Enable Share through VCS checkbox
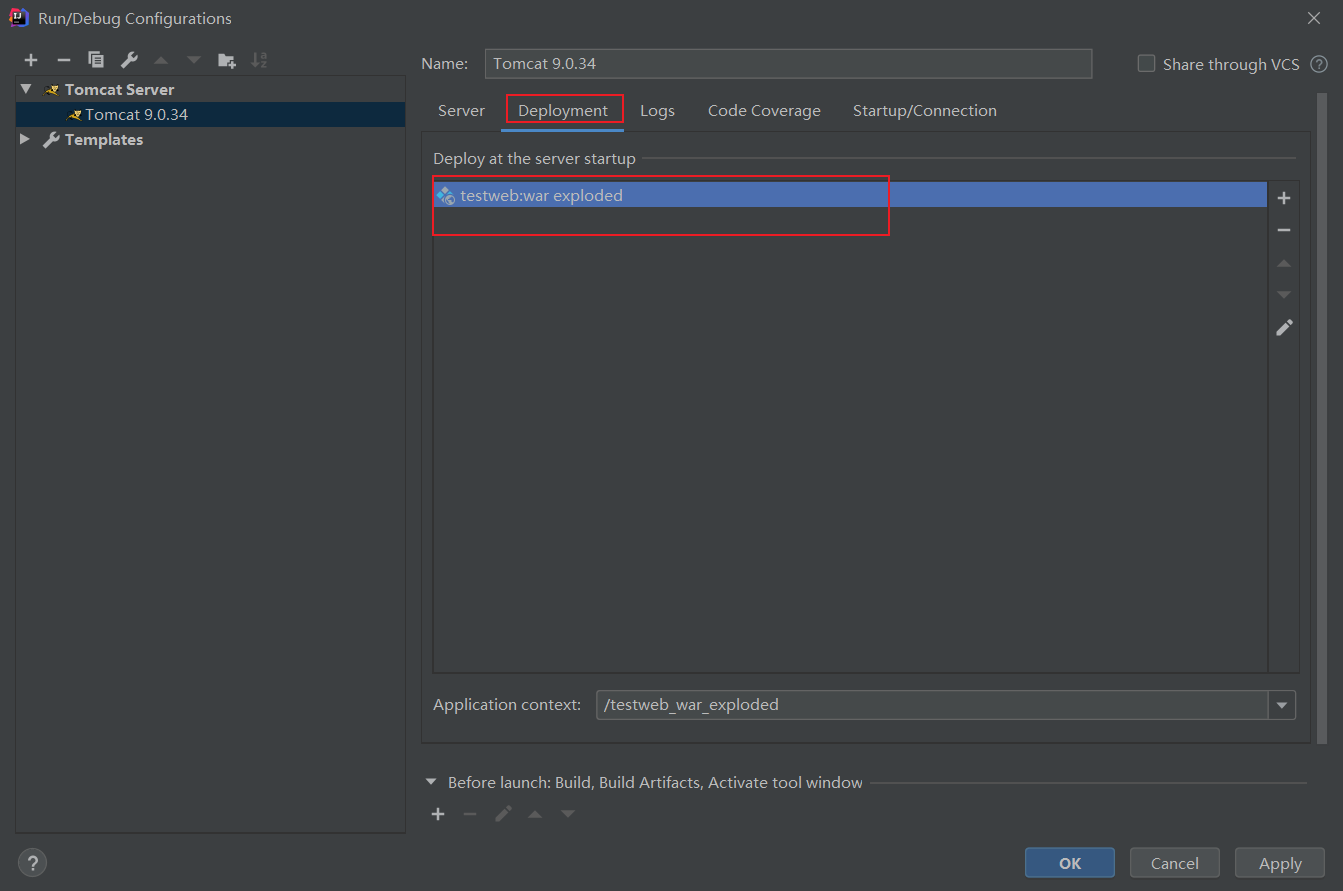The height and width of the screenshot is (891, 1343). click(1146, 64)
